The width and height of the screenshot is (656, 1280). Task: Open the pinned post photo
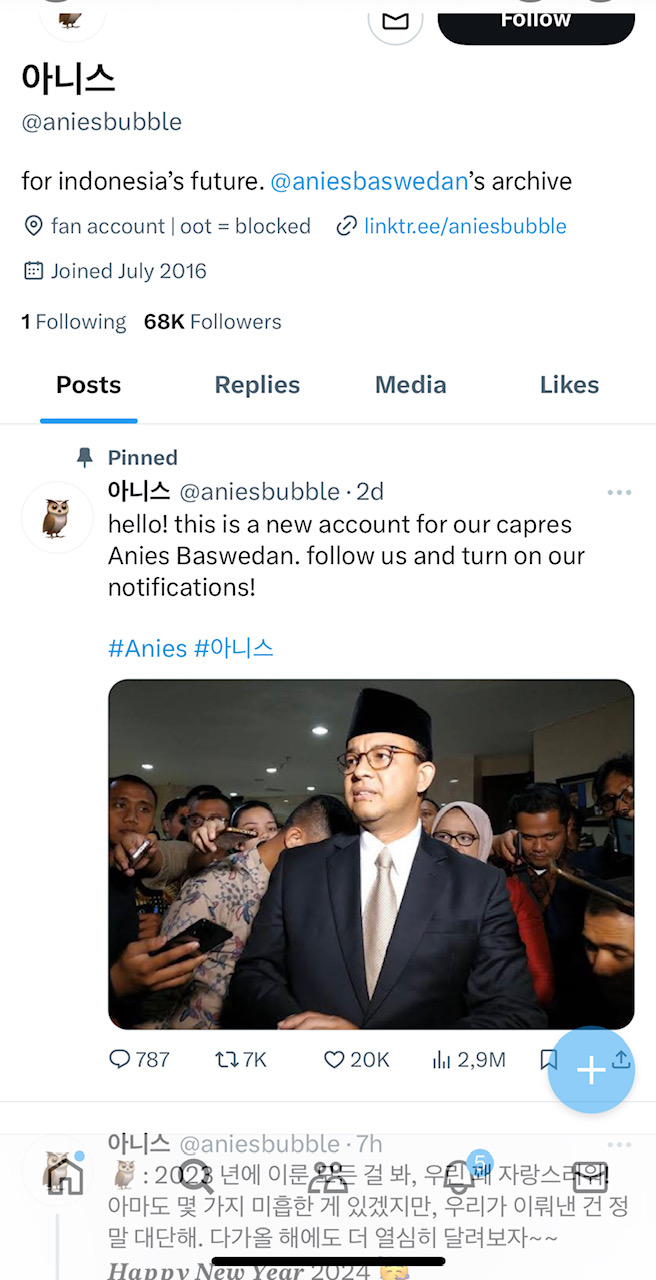371,854
